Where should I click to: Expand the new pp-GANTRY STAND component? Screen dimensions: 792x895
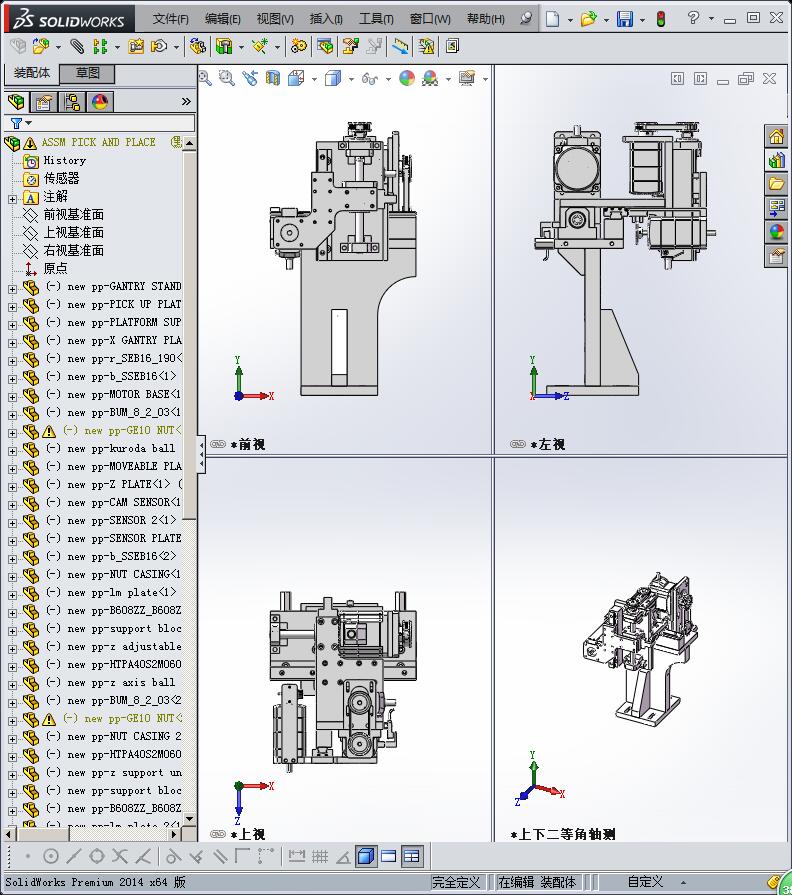tap(12, 289)
